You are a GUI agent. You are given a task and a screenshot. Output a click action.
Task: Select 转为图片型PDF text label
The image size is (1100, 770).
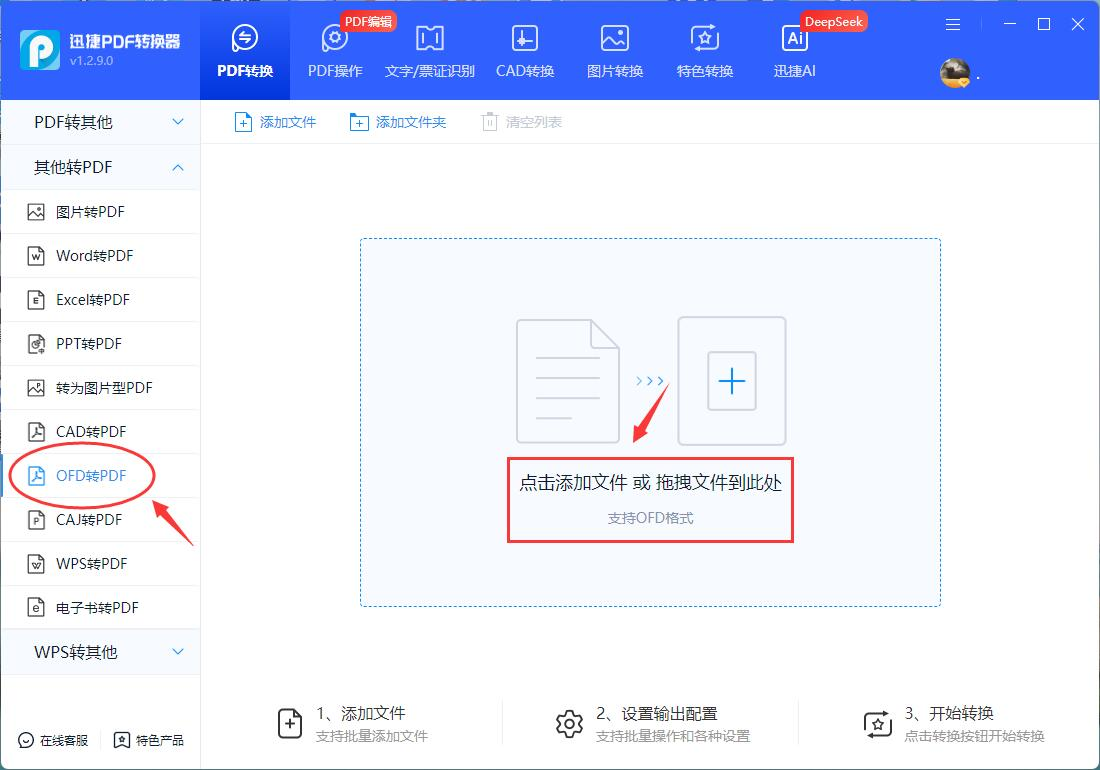[105, 388]
